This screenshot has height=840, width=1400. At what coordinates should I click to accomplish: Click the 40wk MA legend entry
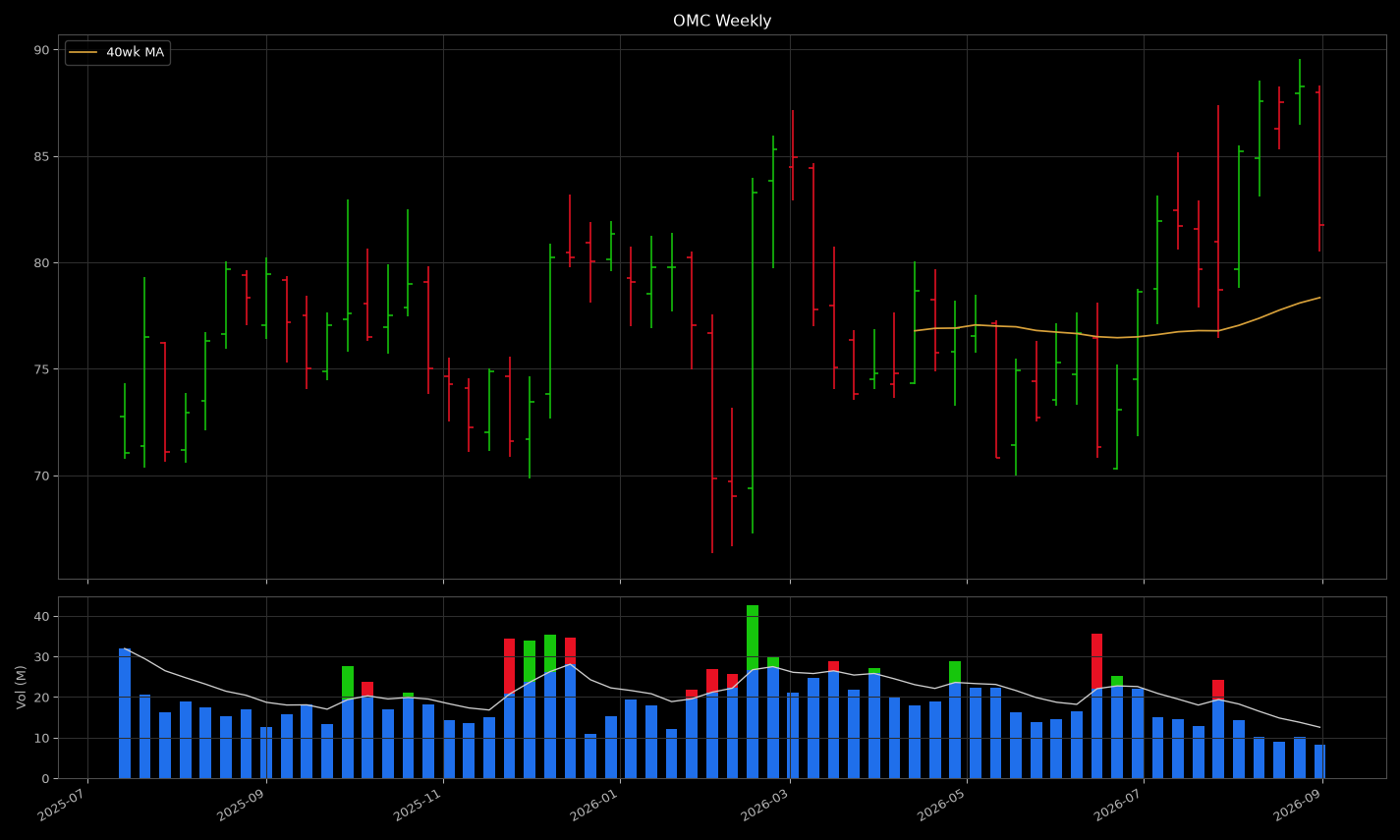coord(117,53)
